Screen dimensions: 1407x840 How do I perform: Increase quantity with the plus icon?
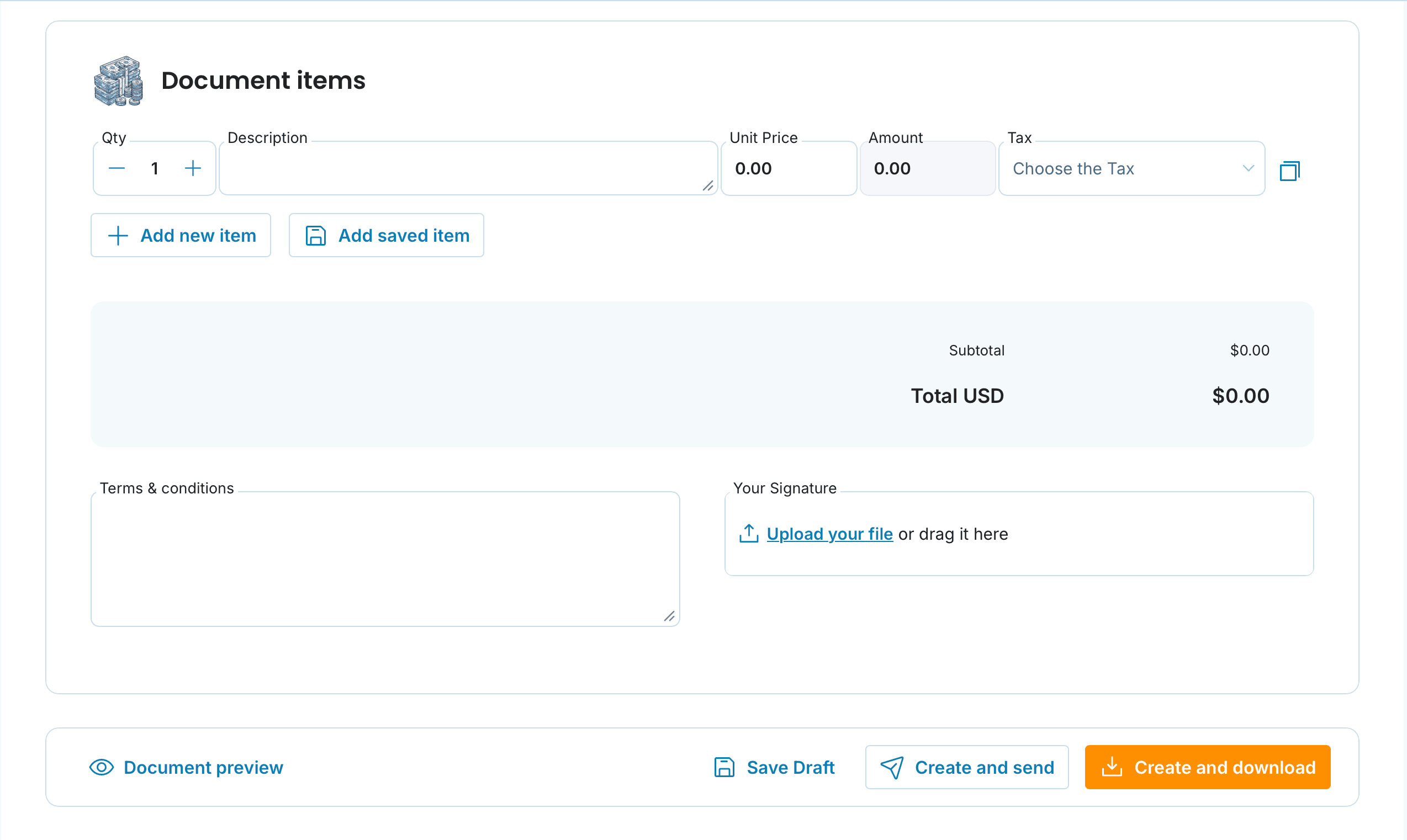(x=193, y=168)
